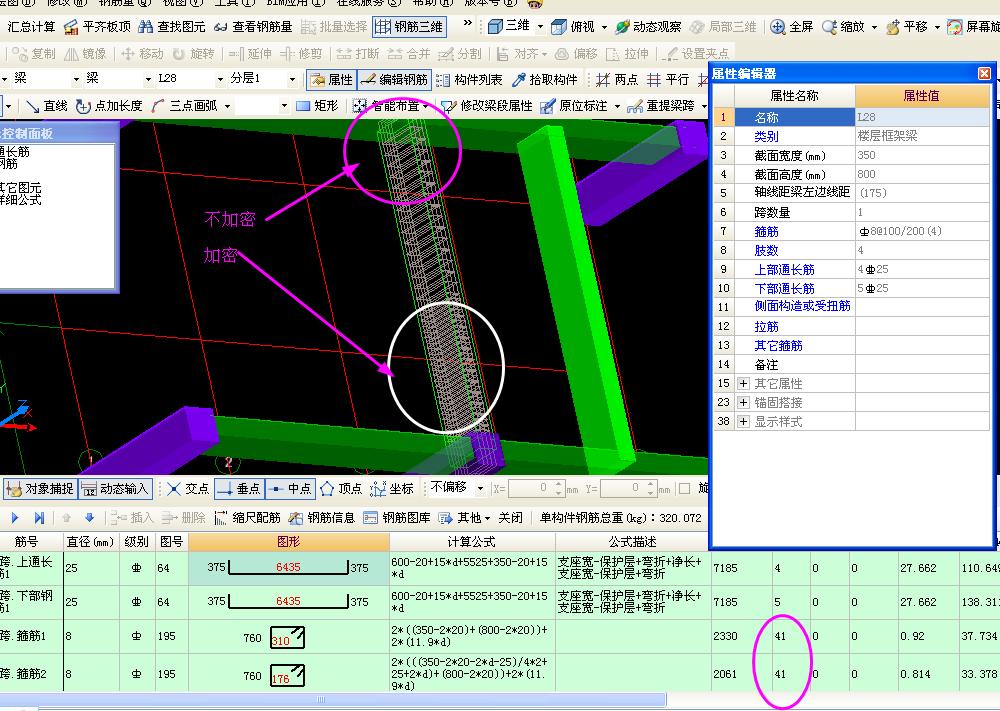This screenshot has height=711, width=1000.
Task: Click 原位标注 in-place annotation tool
Action: click(573, 106)
